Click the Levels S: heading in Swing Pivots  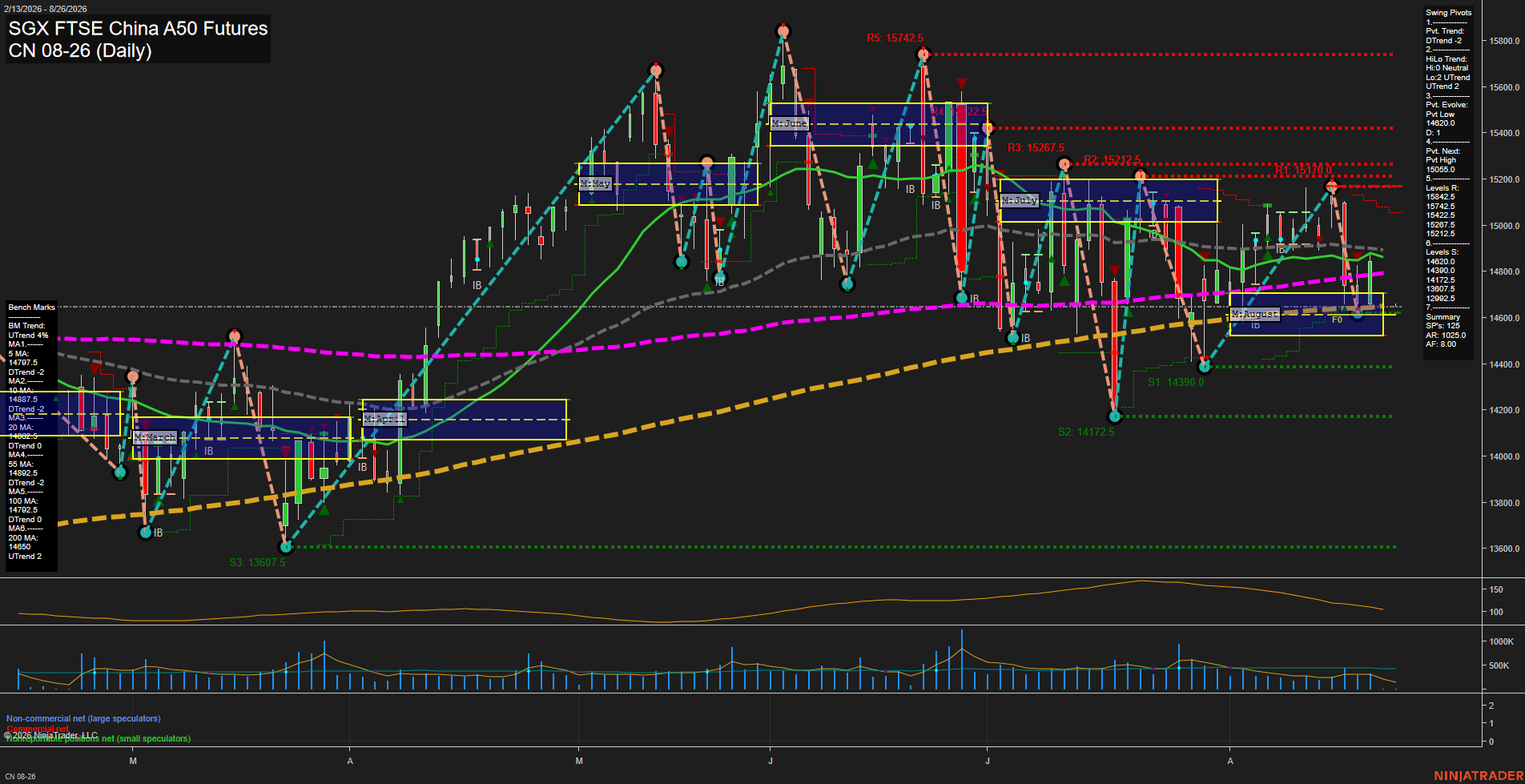click(x=1442, y=252)
